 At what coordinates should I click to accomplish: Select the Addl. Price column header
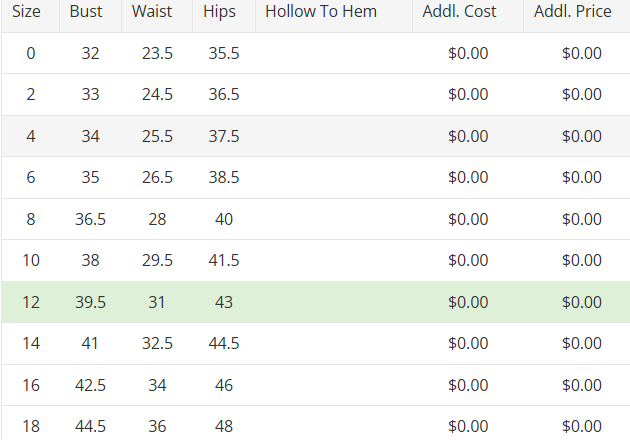coord(579,12)
